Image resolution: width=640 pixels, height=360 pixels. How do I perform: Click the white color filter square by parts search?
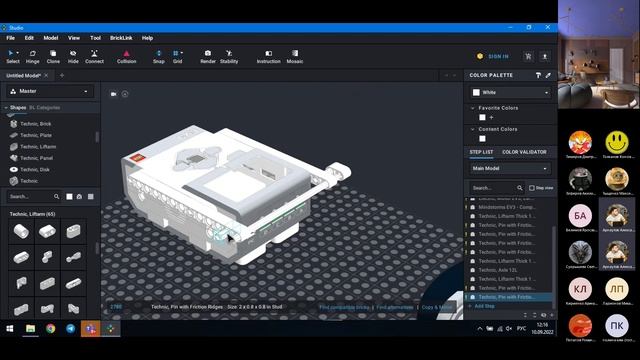69,197
